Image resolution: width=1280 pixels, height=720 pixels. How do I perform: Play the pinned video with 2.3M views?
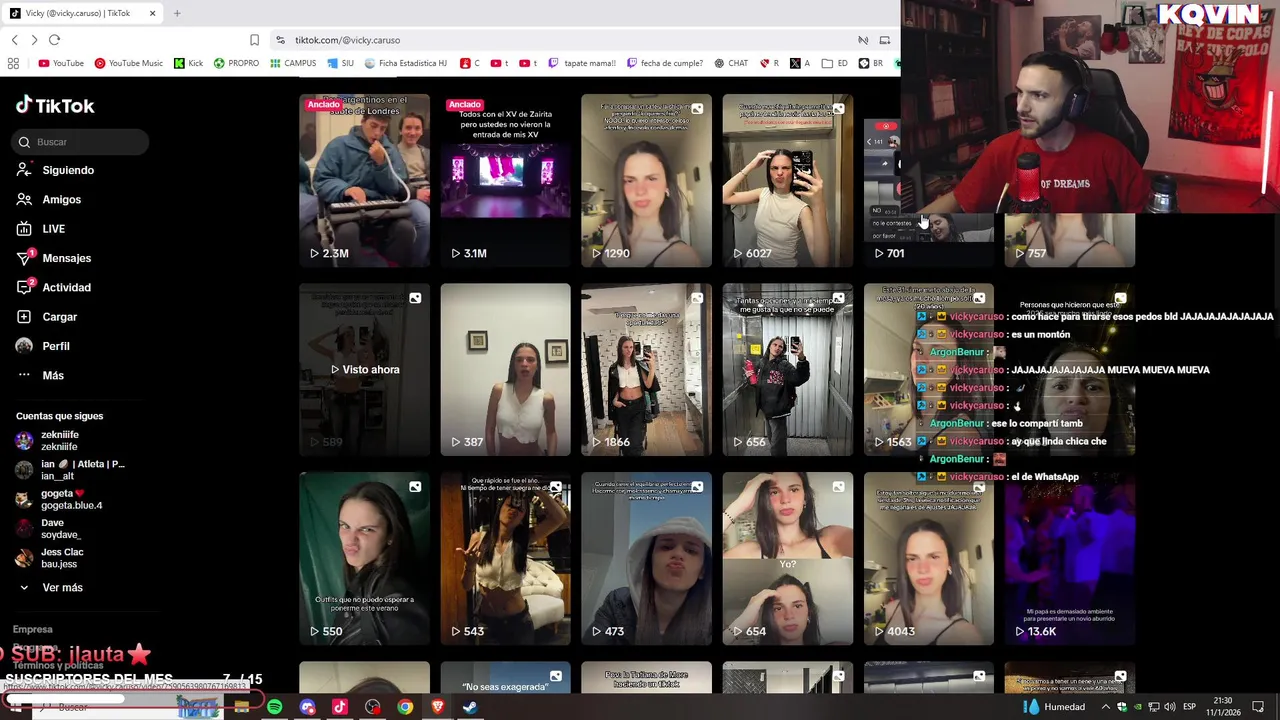tap(364, 180)
